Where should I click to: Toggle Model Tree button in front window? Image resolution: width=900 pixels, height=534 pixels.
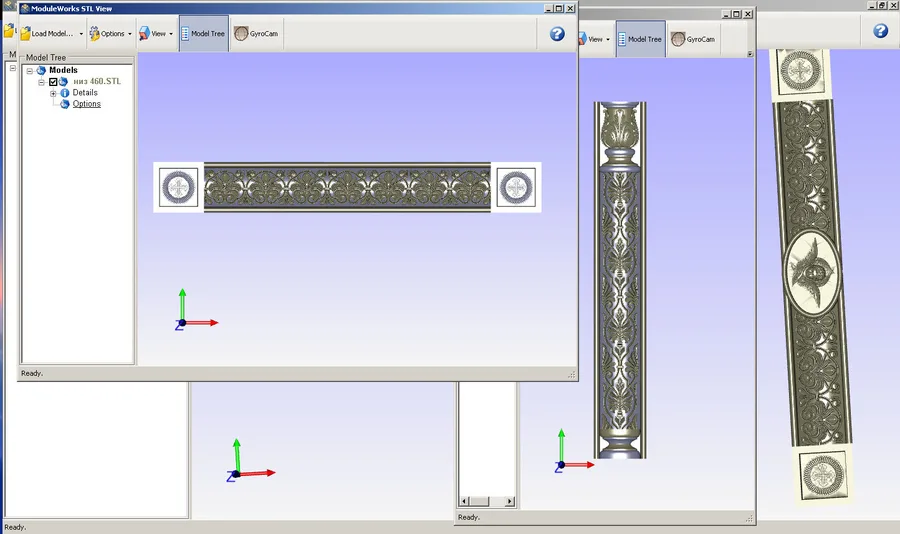204,34
